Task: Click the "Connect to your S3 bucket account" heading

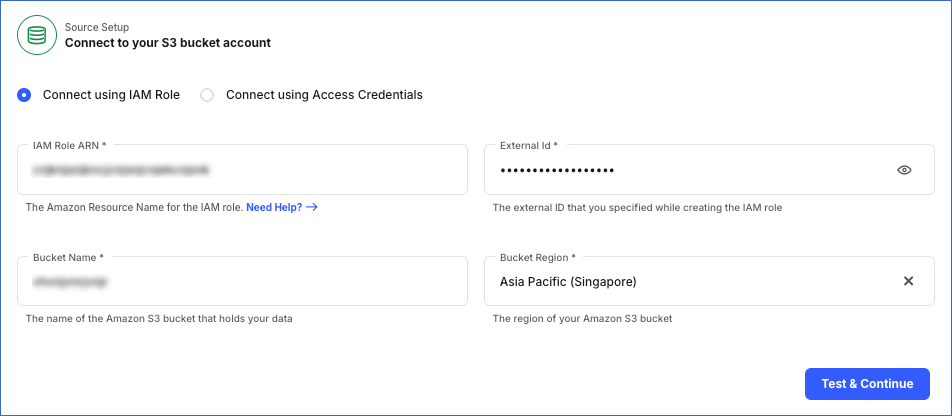Action: point(168,43)
